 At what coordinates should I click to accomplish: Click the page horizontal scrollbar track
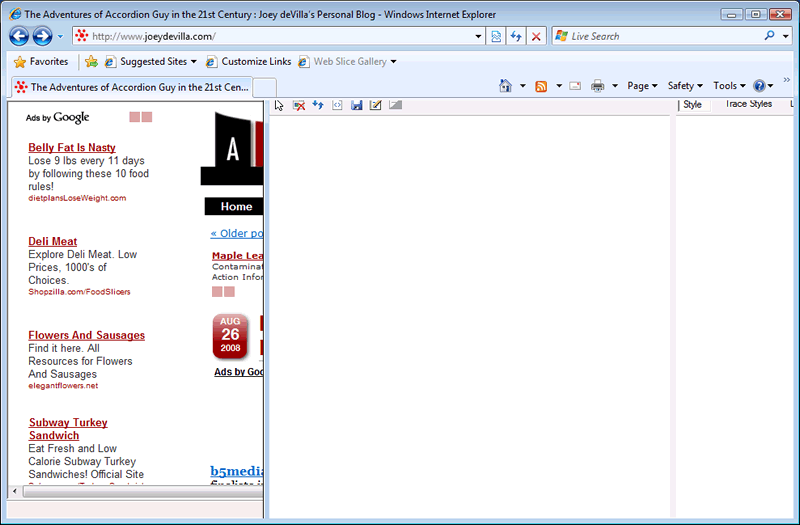(x=143, y=491)
